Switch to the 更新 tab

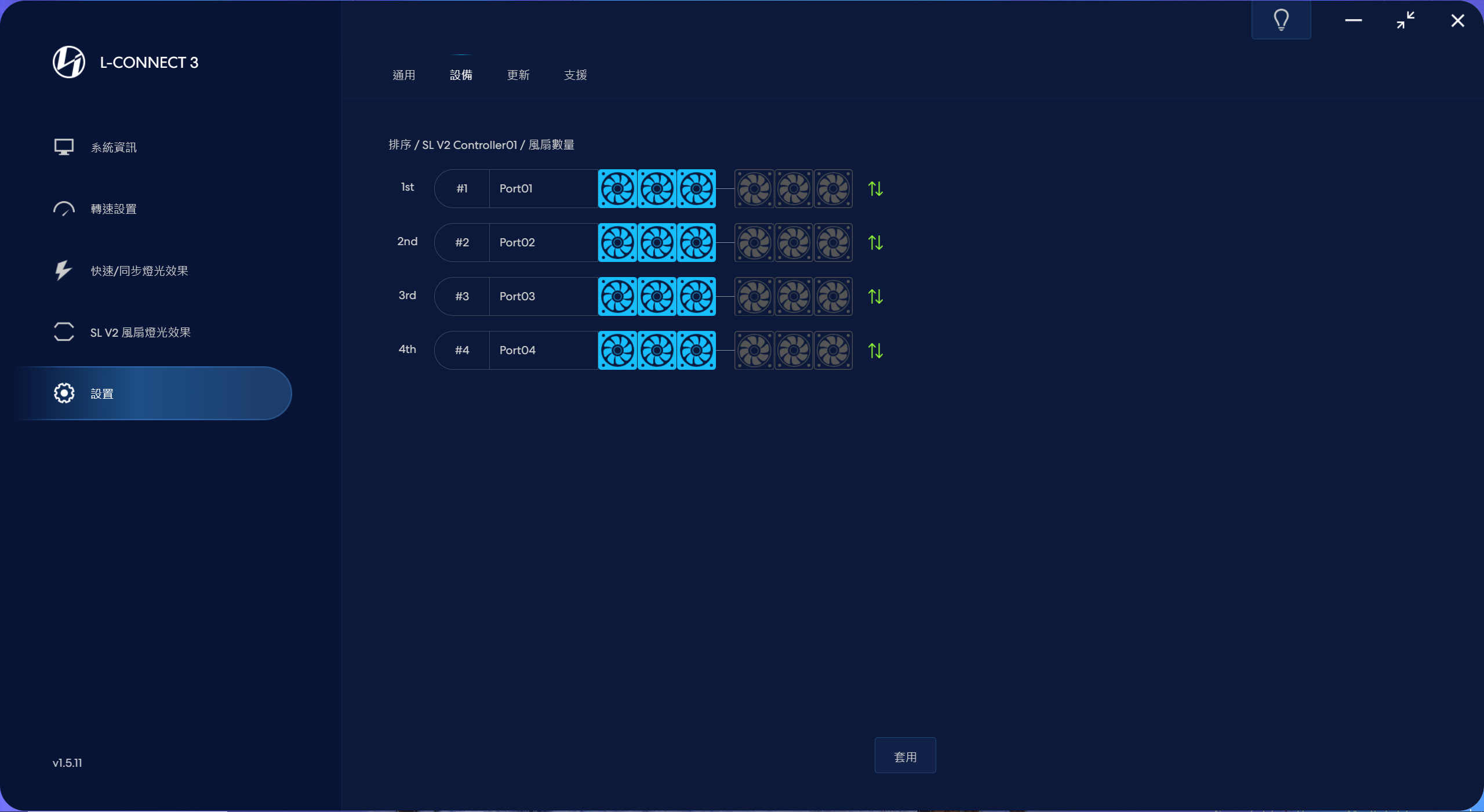tap(518, 75)
